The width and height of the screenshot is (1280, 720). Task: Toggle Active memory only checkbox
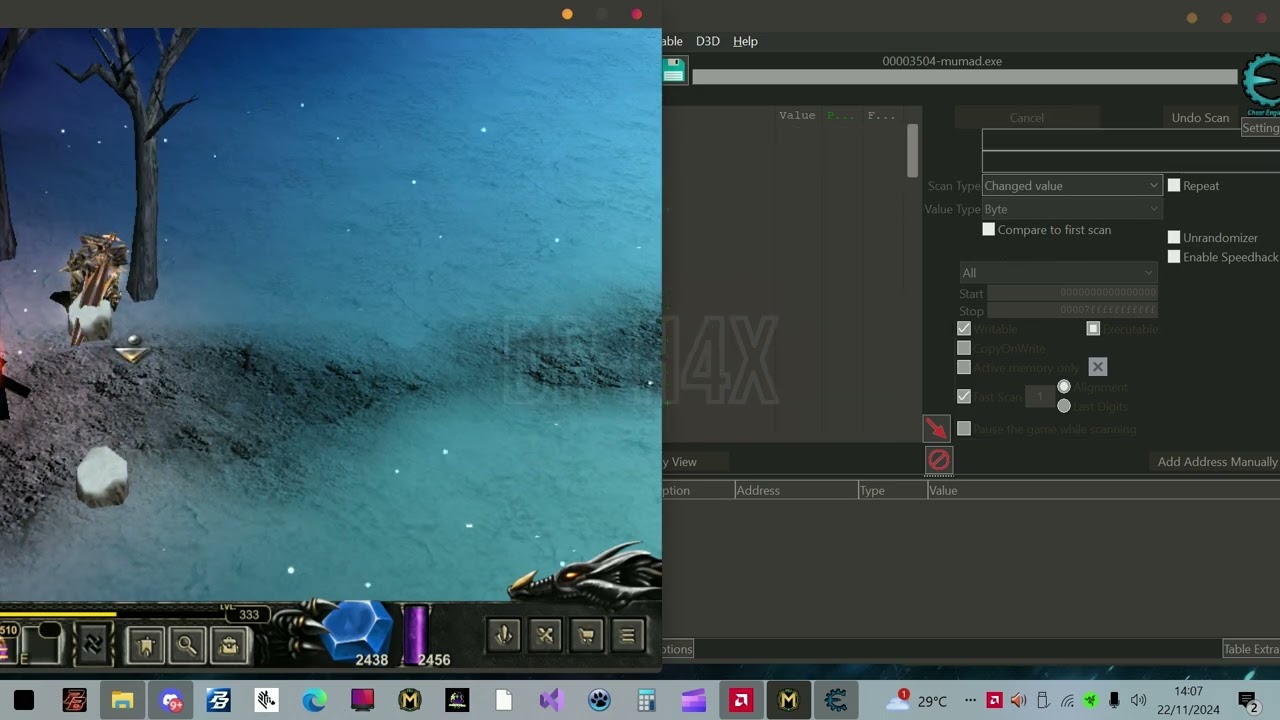coord(964,367)
